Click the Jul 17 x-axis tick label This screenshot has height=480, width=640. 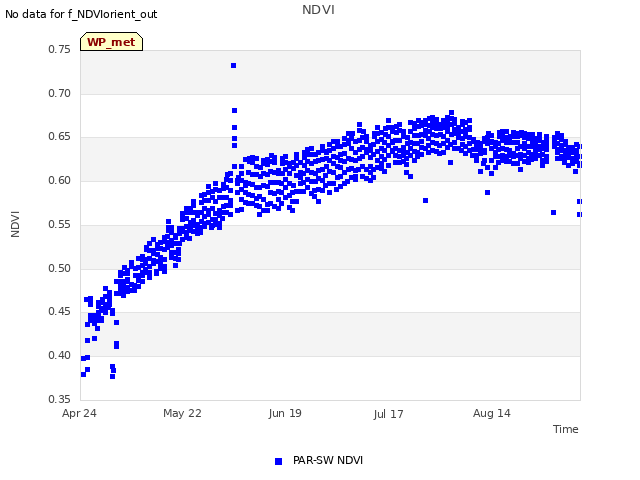[388, 414]
